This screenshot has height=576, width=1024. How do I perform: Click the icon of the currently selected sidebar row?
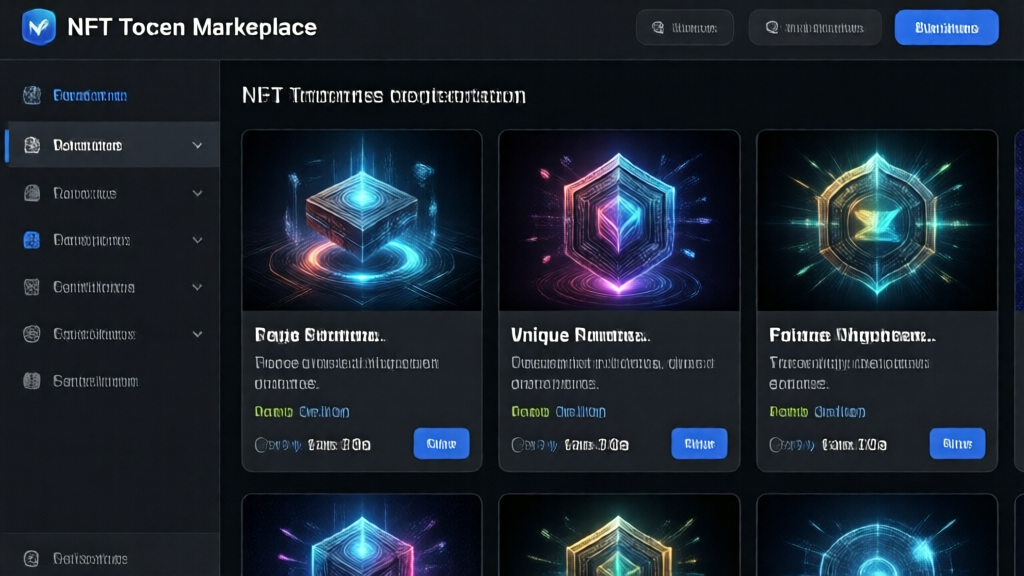[32, 145]
